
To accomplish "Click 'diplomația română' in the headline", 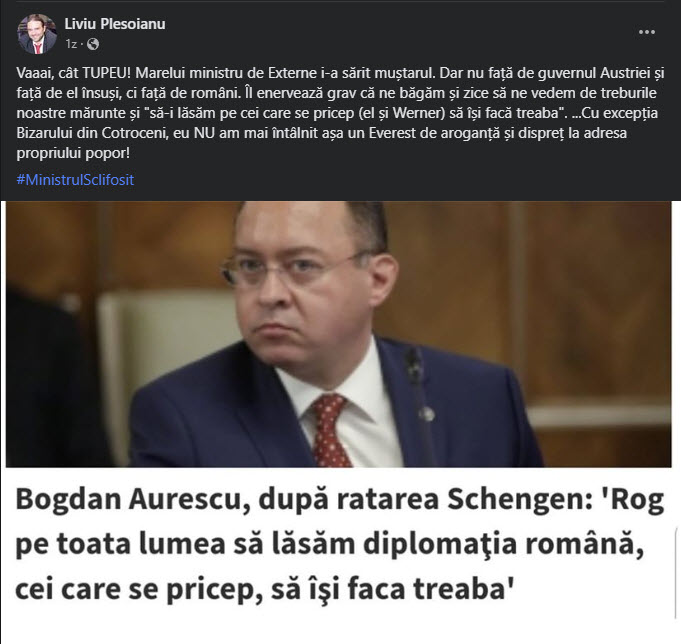I will pos(503,544).
